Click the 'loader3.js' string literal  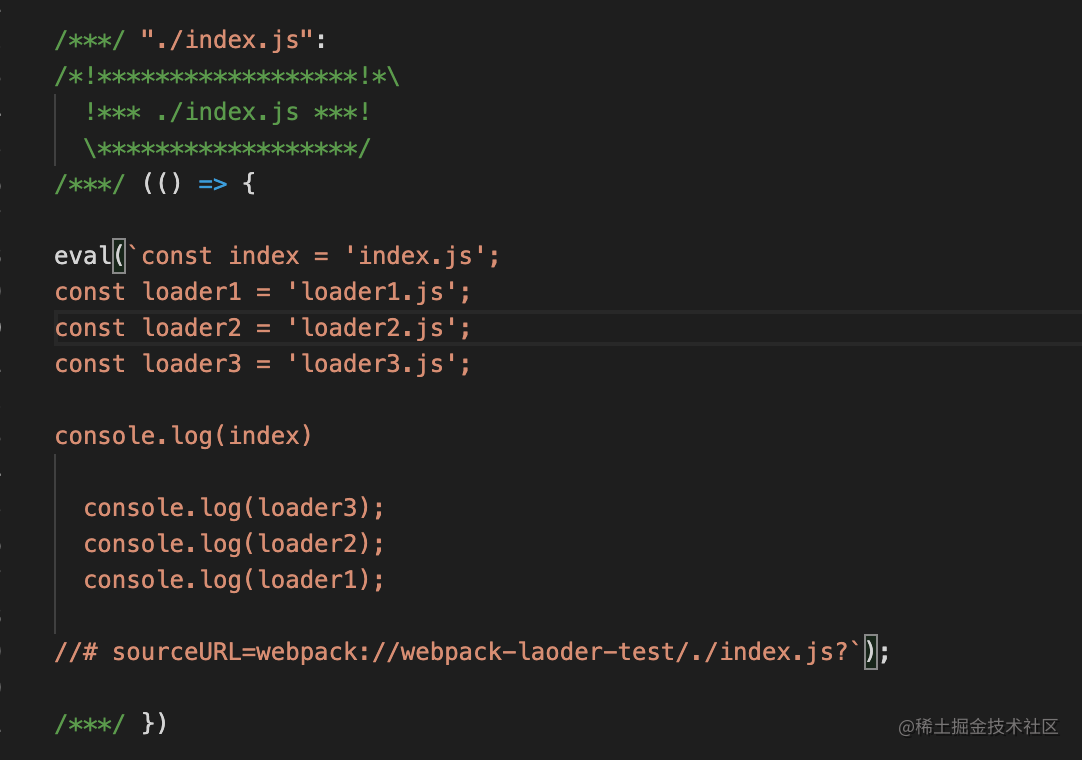tap(371, 364)
